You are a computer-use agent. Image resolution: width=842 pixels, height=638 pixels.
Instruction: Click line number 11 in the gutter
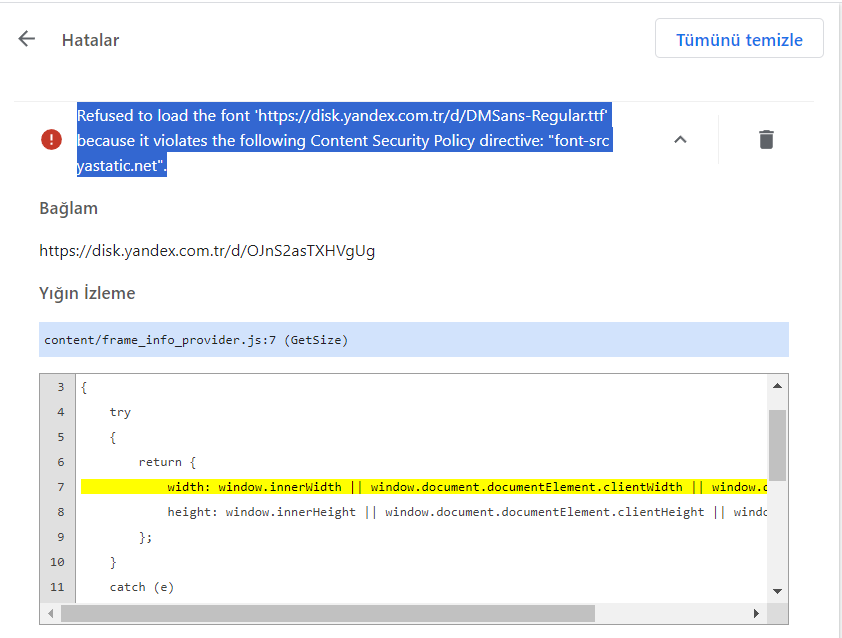tap(57, 587)
